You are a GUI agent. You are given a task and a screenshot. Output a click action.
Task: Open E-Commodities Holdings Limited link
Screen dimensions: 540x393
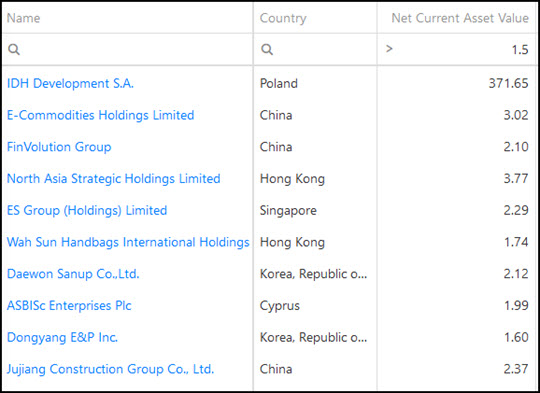(x=101, y=115)
